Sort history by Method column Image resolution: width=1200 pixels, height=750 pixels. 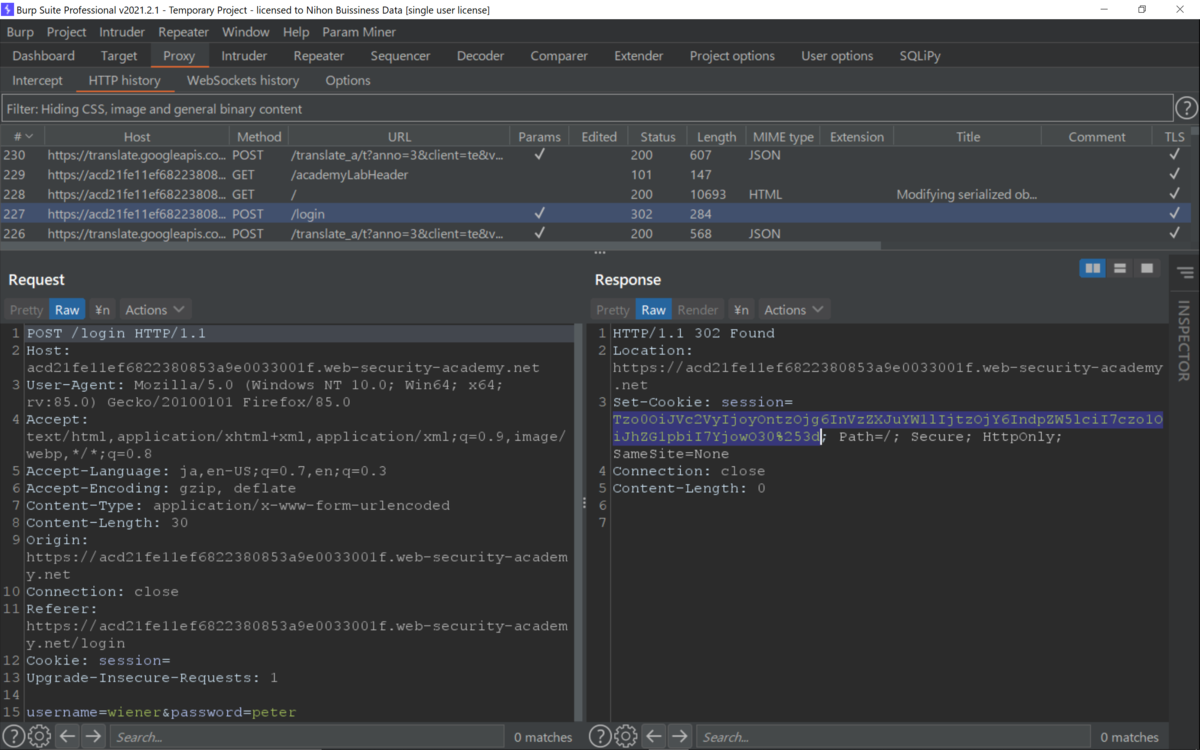pyautogui.click(x=259, y=137)
